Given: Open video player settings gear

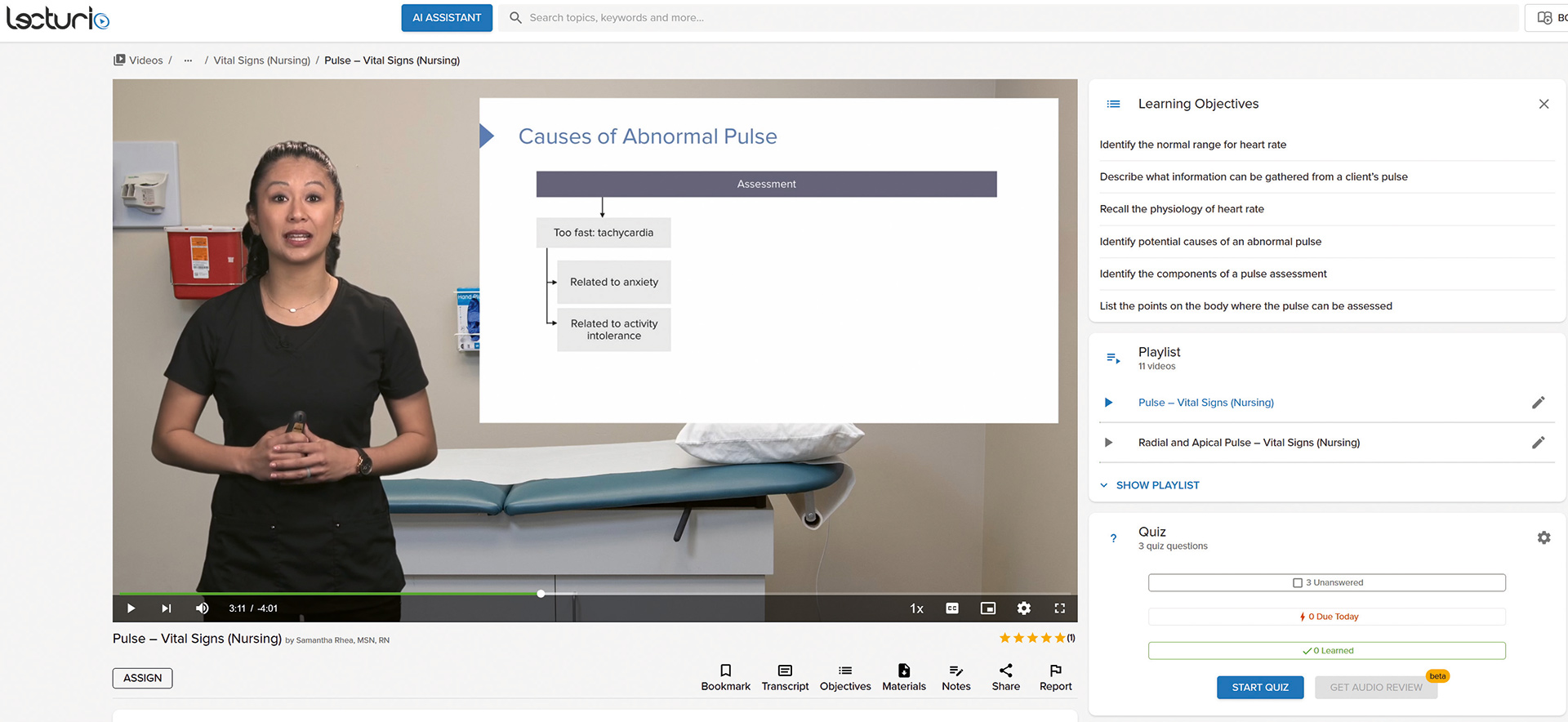Looking at the screenshot, I should [x=1024, y=608].
